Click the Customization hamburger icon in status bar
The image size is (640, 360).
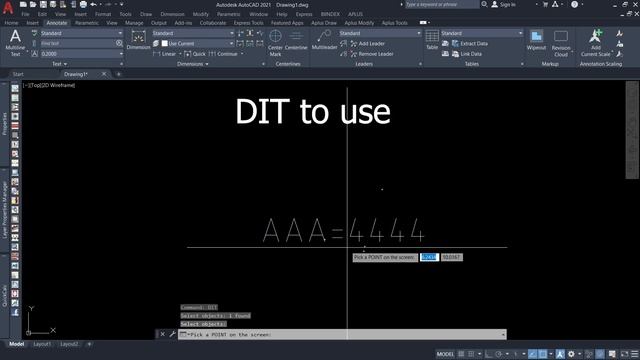click(634, 354)
